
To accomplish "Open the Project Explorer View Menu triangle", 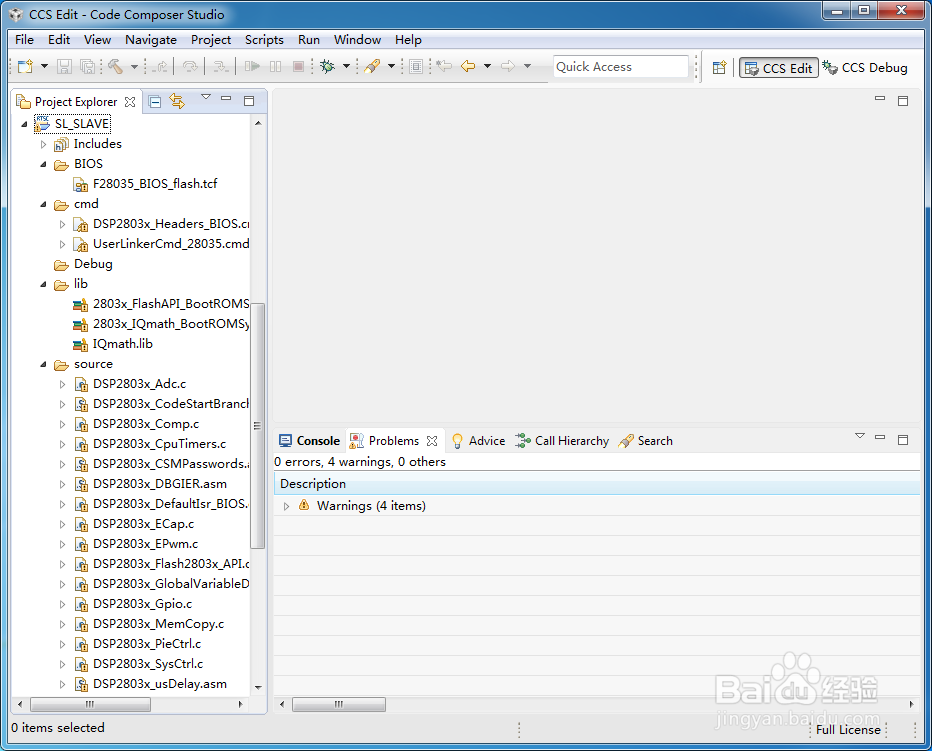I will point(206,97).
